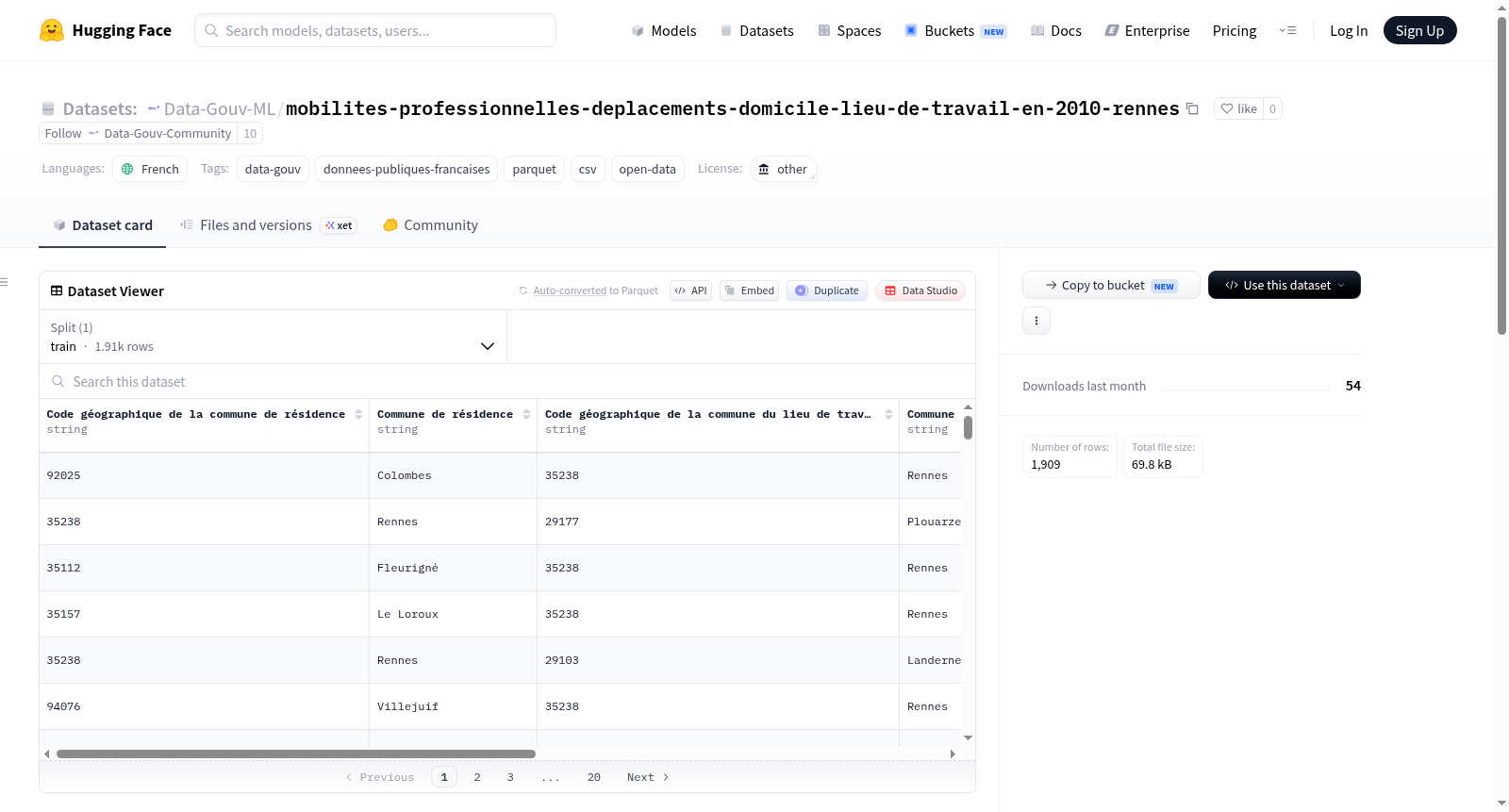Screen dimensions: 1509x812
Task: Select the Villejuif cell
Action: pos(453,706)
